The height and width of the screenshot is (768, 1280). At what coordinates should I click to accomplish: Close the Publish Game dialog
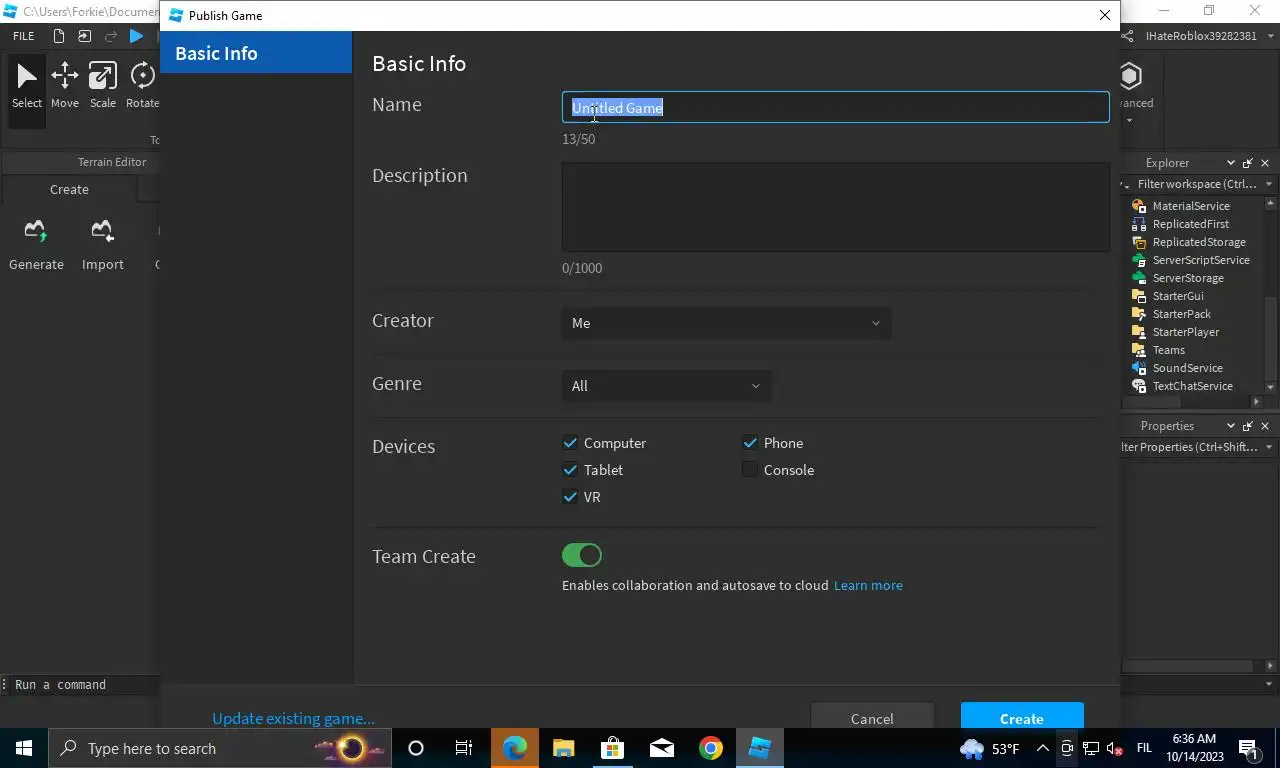[1104, 15]
